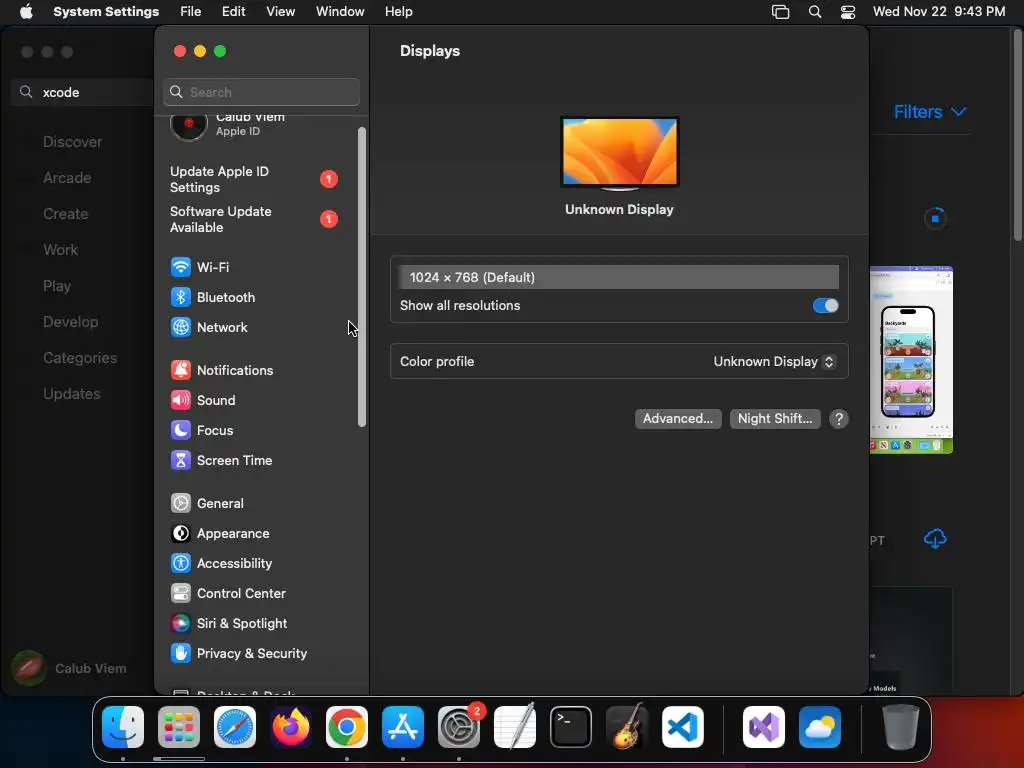Stop the download in progress in App Store
Screen dimensions: 1024x768
pos(935,218)
